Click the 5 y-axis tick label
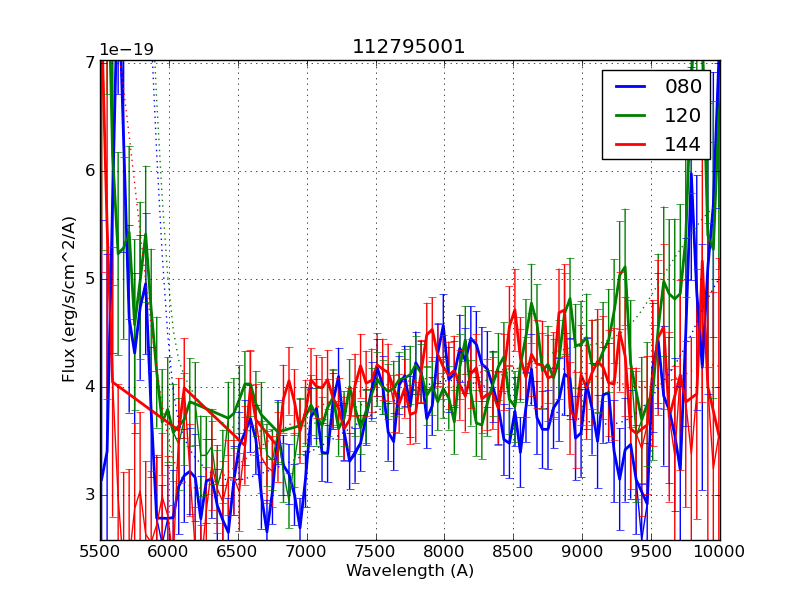 click(89, 278)
